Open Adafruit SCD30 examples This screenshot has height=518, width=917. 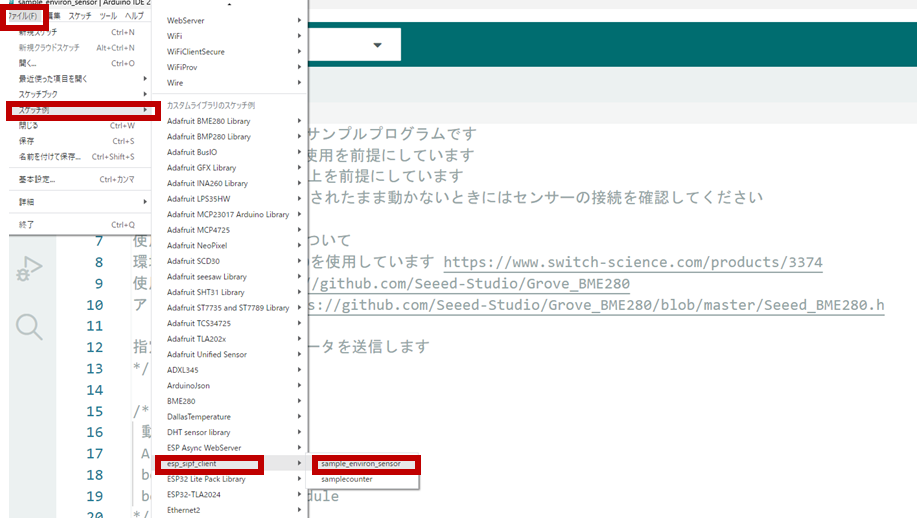[230, 261]
